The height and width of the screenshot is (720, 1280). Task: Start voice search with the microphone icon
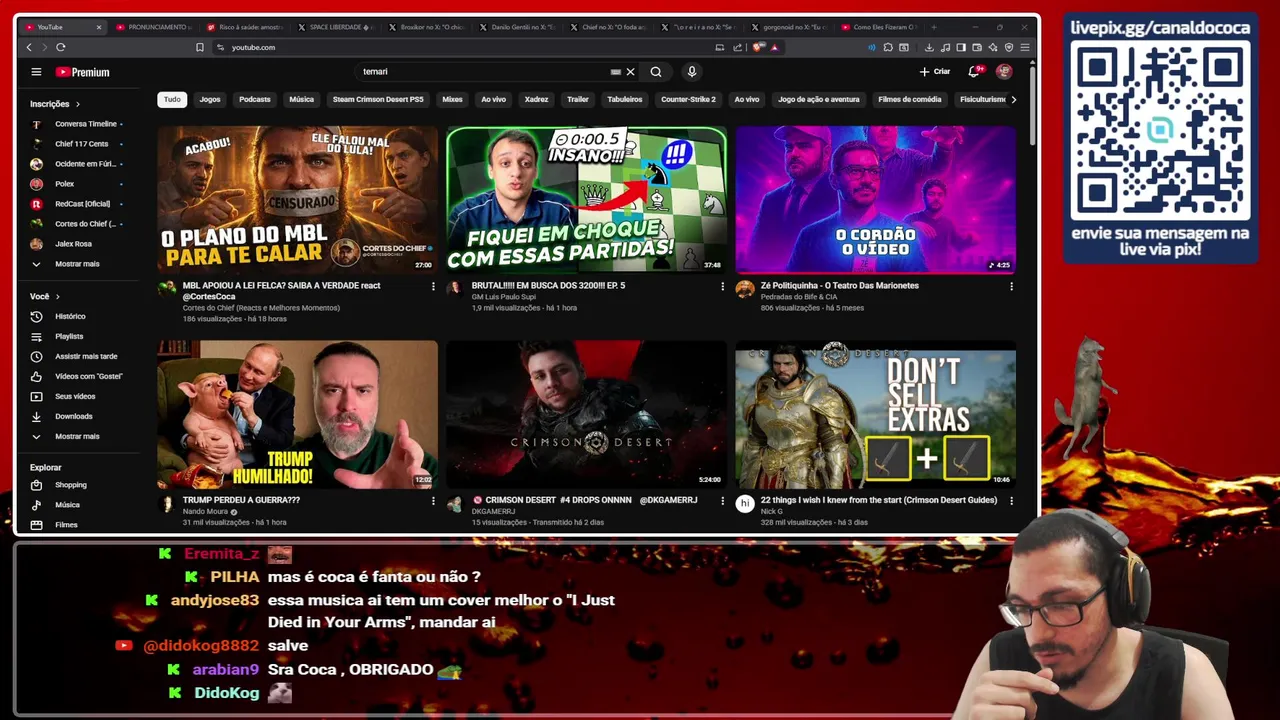click(x=691, y=72)
